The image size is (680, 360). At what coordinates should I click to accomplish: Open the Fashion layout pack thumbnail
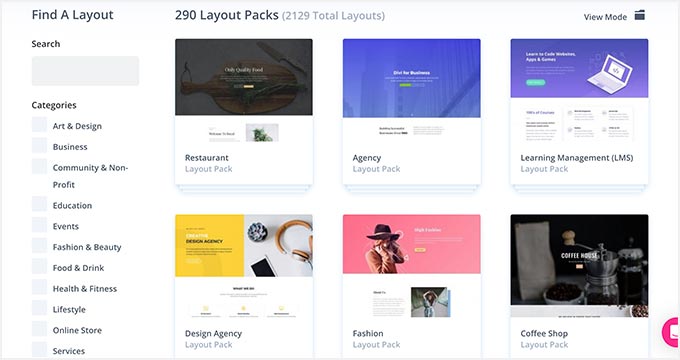coord(412,266)
